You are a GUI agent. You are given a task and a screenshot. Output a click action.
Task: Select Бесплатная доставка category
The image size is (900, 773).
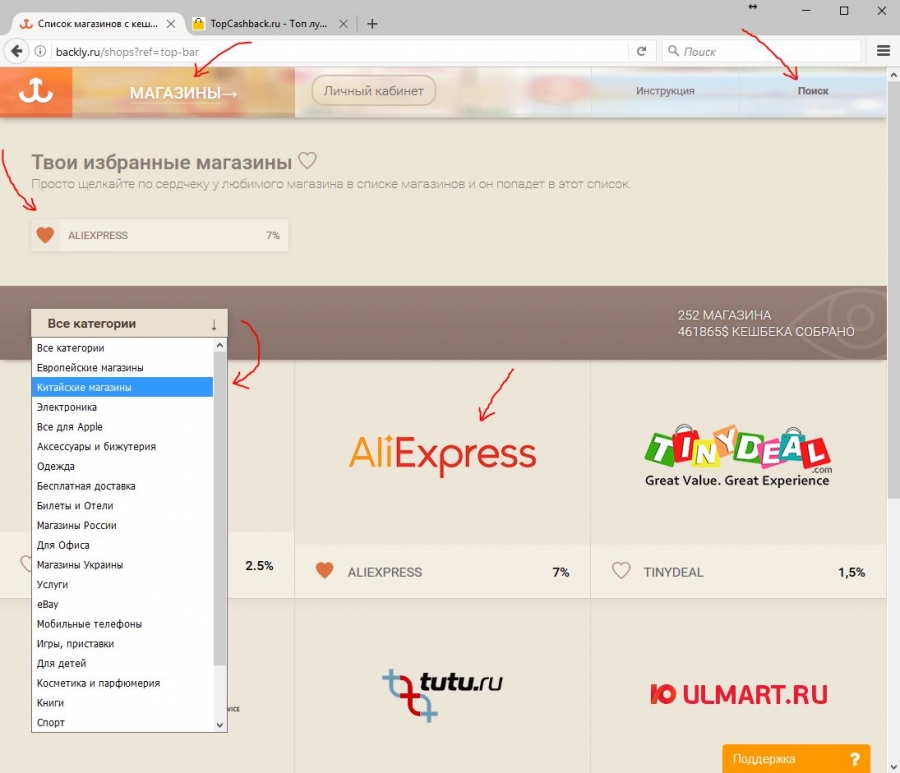(x=122, y=486)
